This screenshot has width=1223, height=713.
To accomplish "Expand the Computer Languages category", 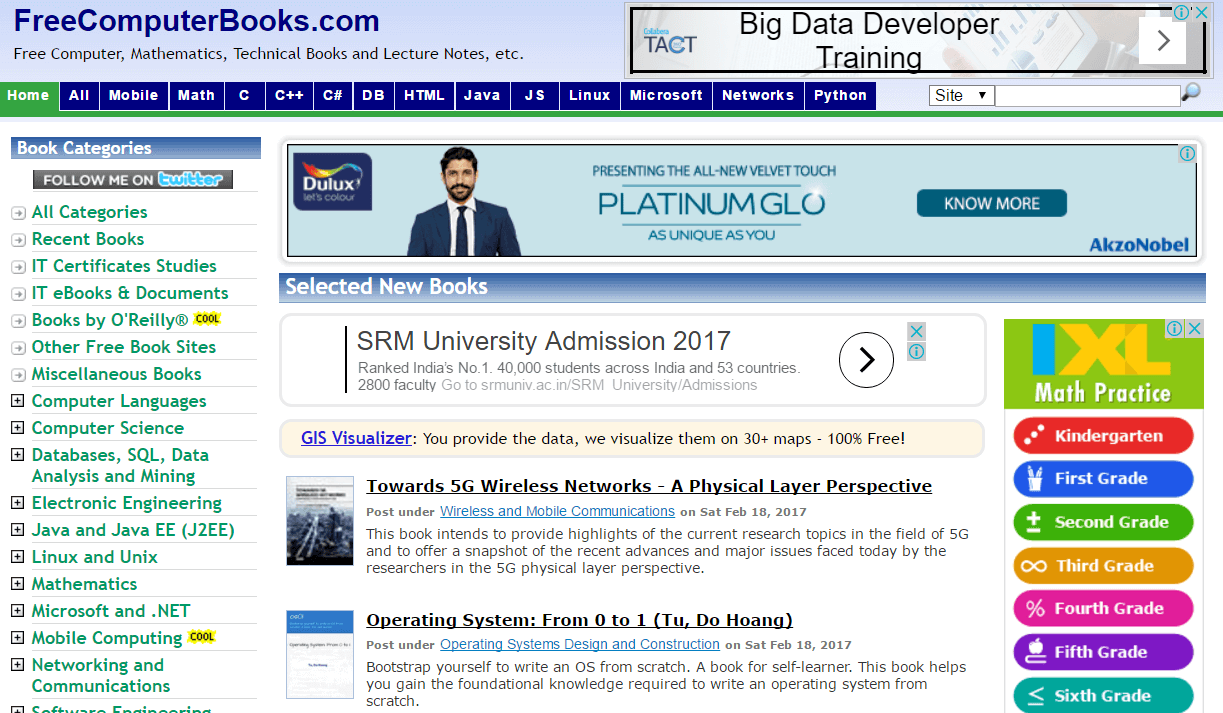I will tap(17, 401).
